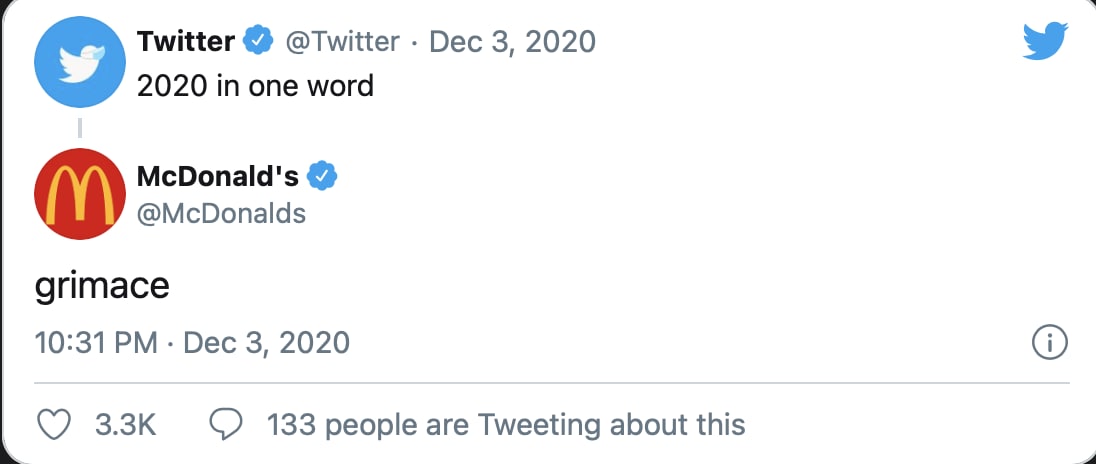Open the Dec 3, 2020 date in header
The width and height of the screenshot is (1096, 464).
pyautogui.click(x=512, y=42)
